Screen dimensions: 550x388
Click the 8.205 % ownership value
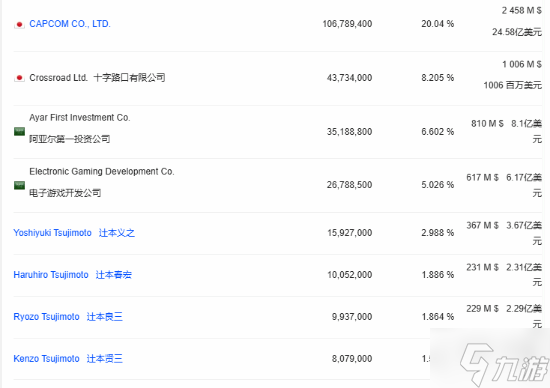[x=438, y=78]
